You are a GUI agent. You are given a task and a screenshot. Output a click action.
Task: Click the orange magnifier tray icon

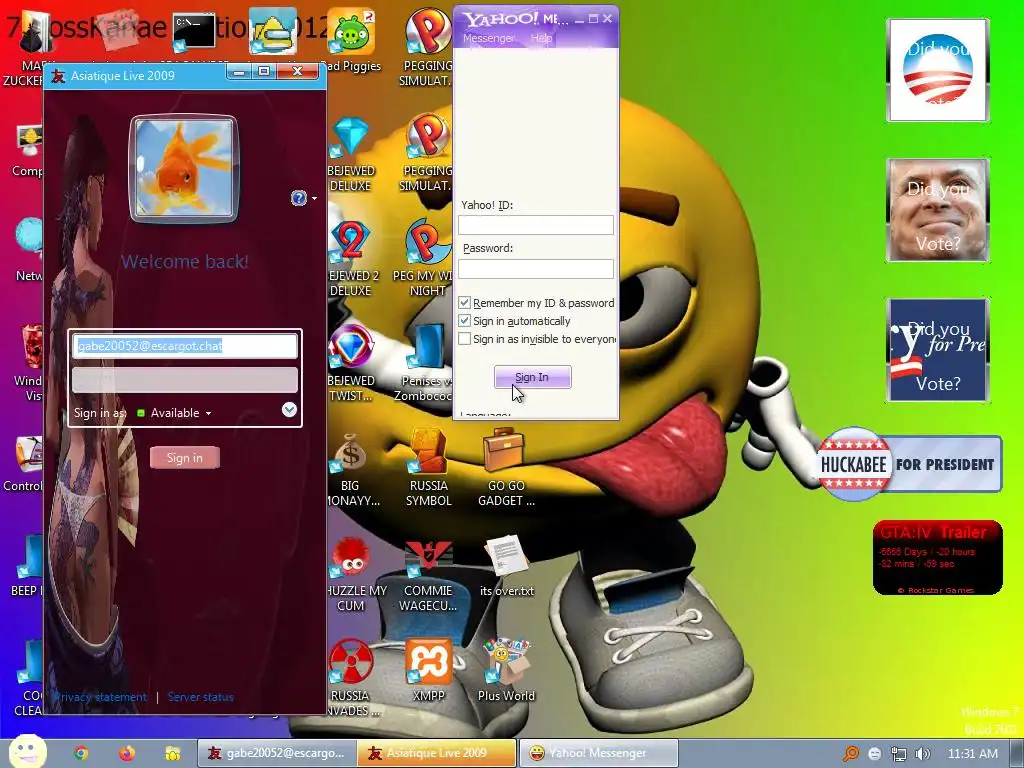tap(851, 754)
